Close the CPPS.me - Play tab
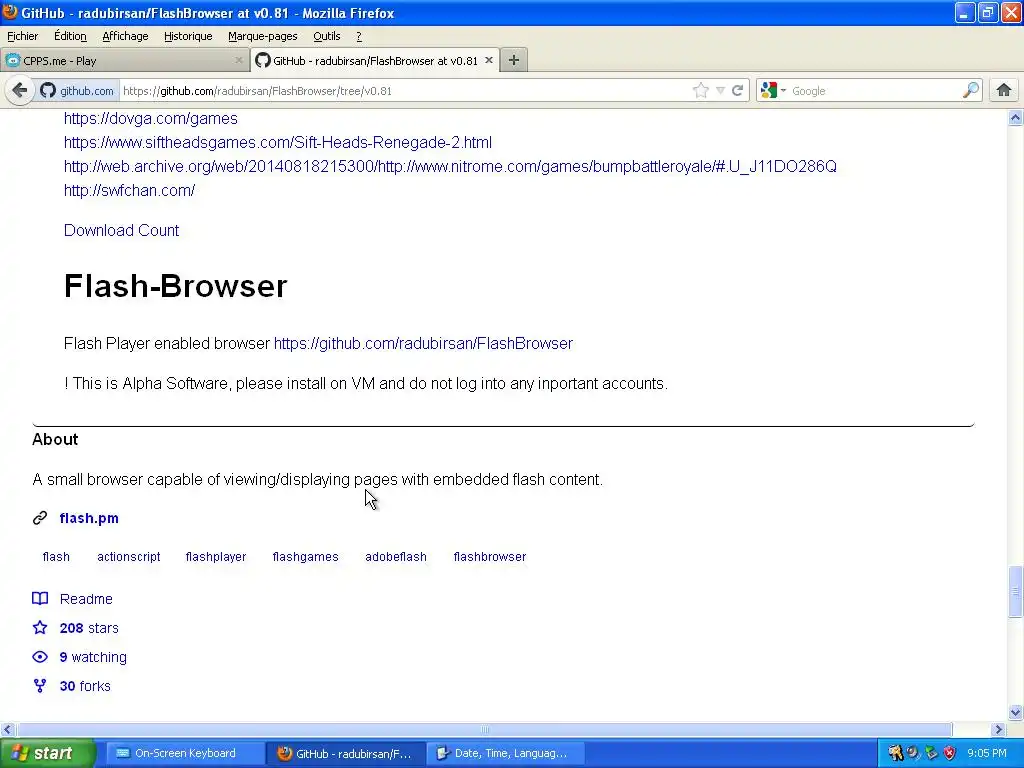Screen dimensions: 1024x768 click(238, 60)
